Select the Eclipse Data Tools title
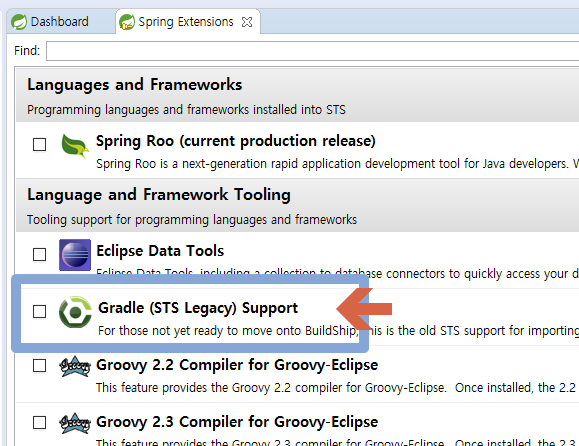The width and height of the screenshot is (579, 446). [x=160, y=251]
